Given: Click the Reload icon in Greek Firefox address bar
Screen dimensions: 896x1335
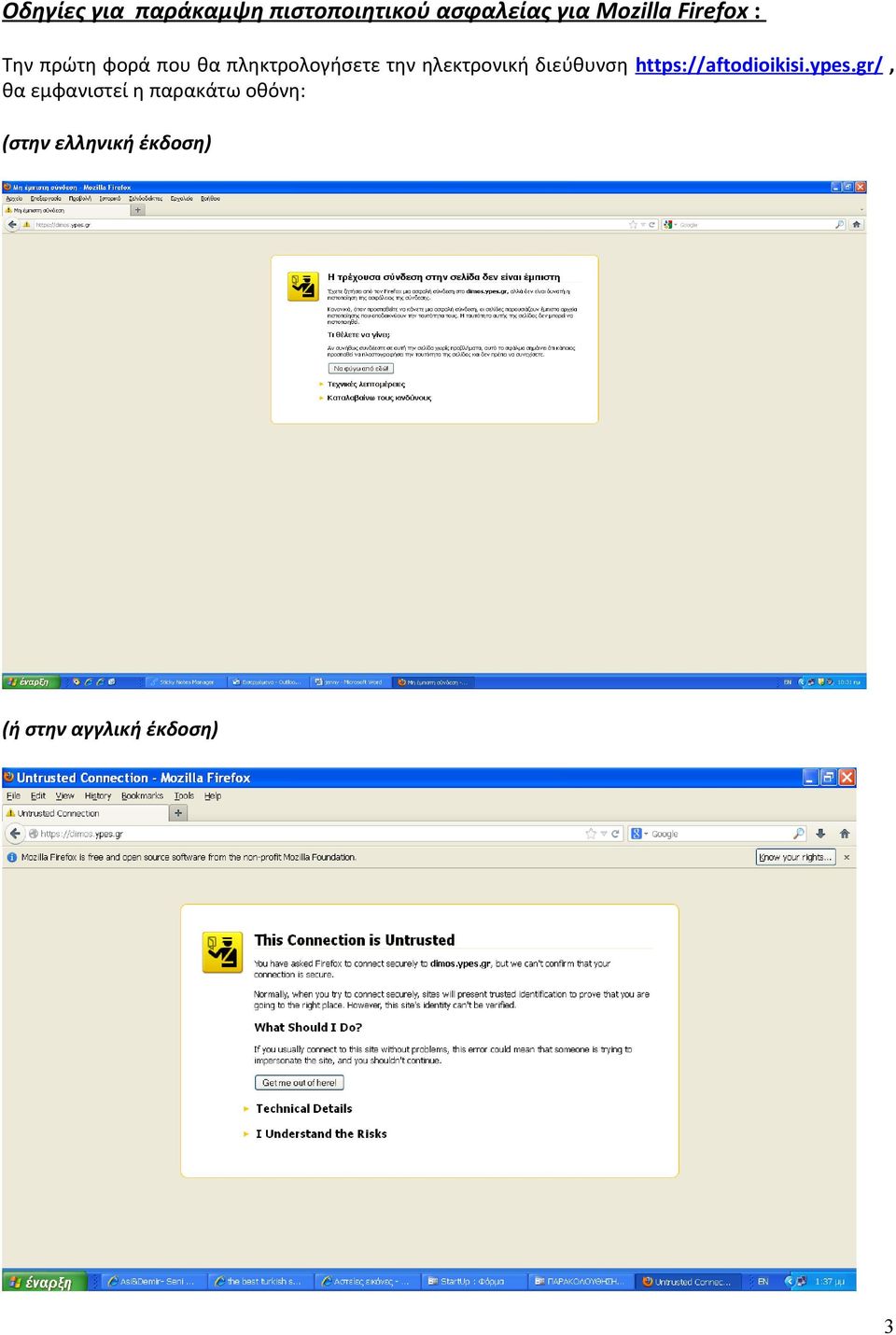Looking at the screenshot, I should tap(651, 225).
